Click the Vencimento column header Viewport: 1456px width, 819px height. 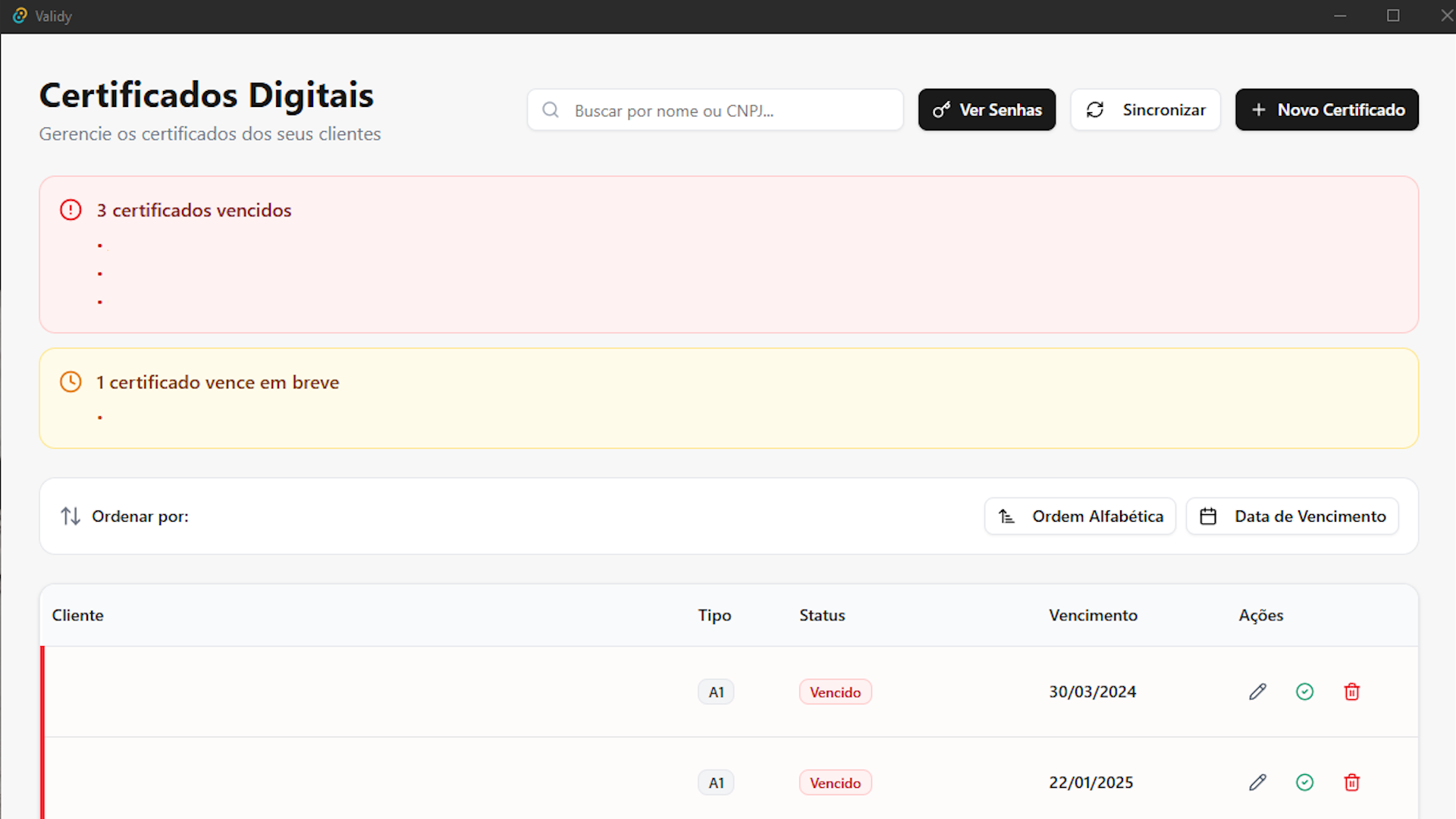point(1093,616)
